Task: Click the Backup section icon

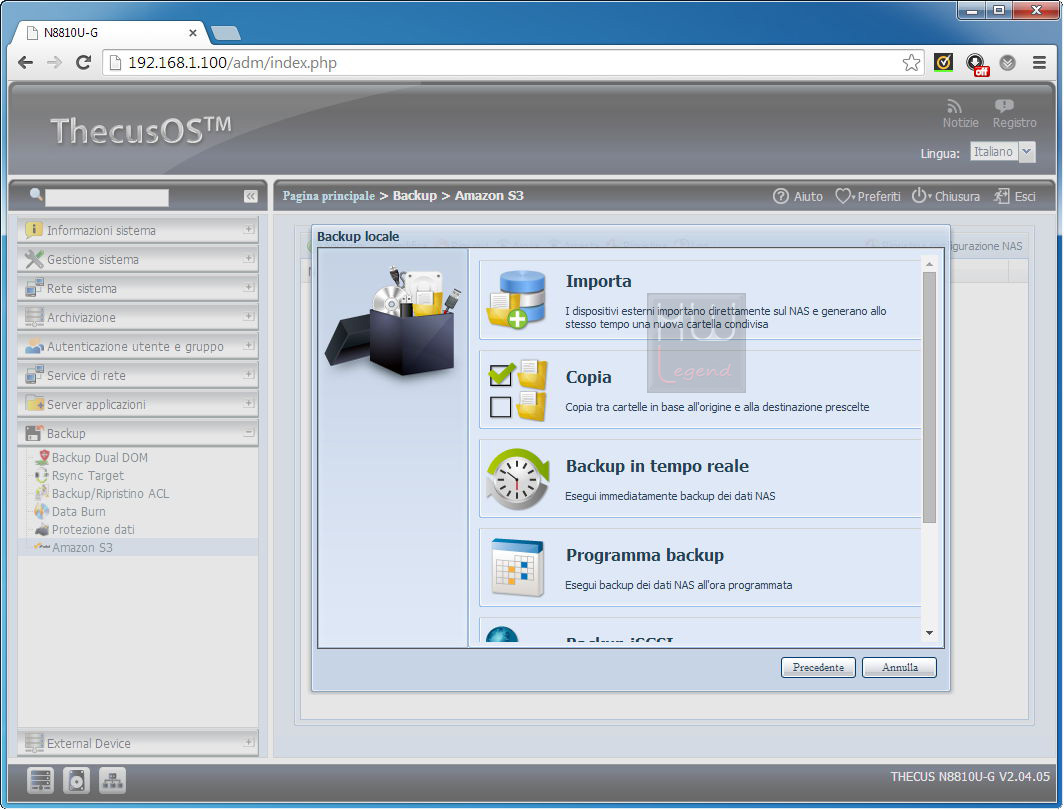Action: [33, 433]
